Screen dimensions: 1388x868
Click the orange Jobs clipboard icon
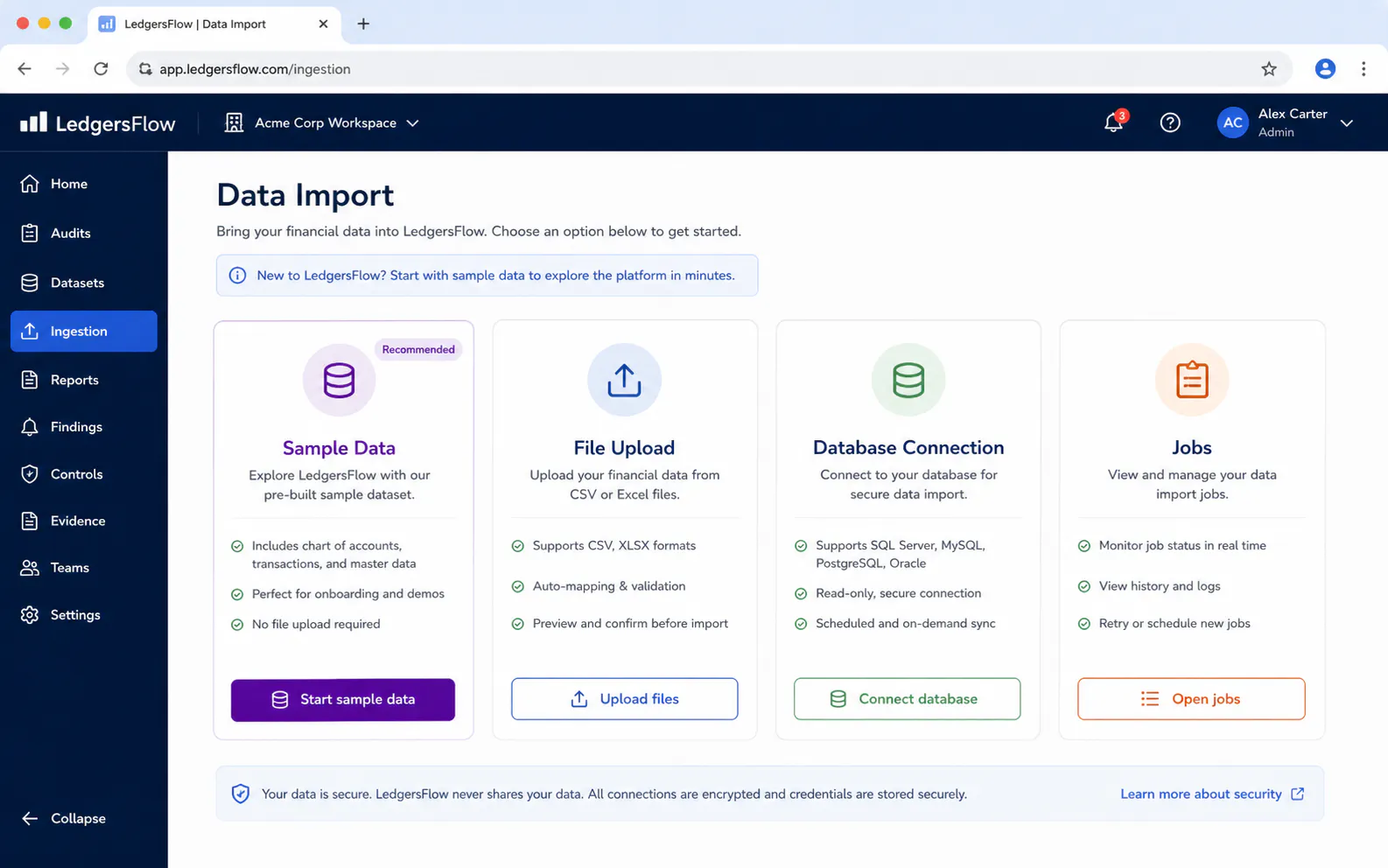[x=1192, y=380]
